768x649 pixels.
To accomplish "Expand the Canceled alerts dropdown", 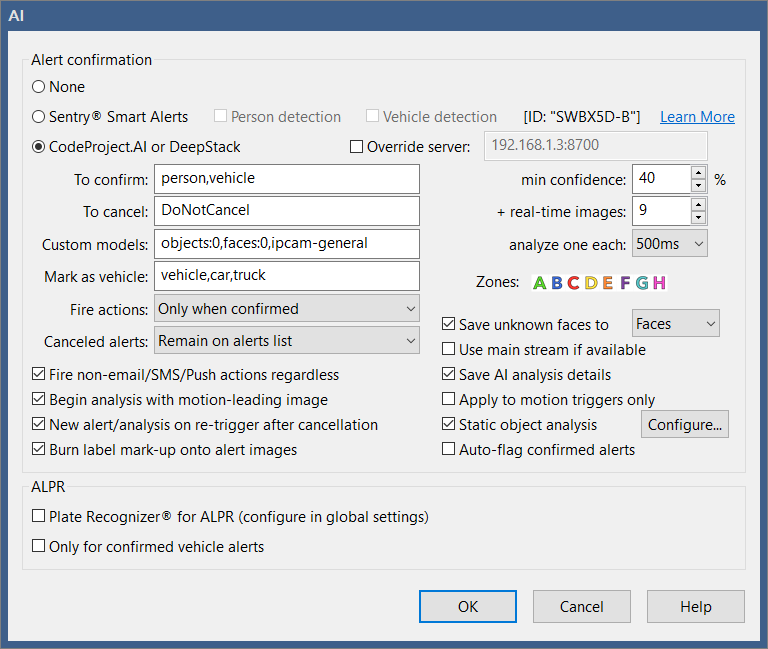I will pos(287,341).
